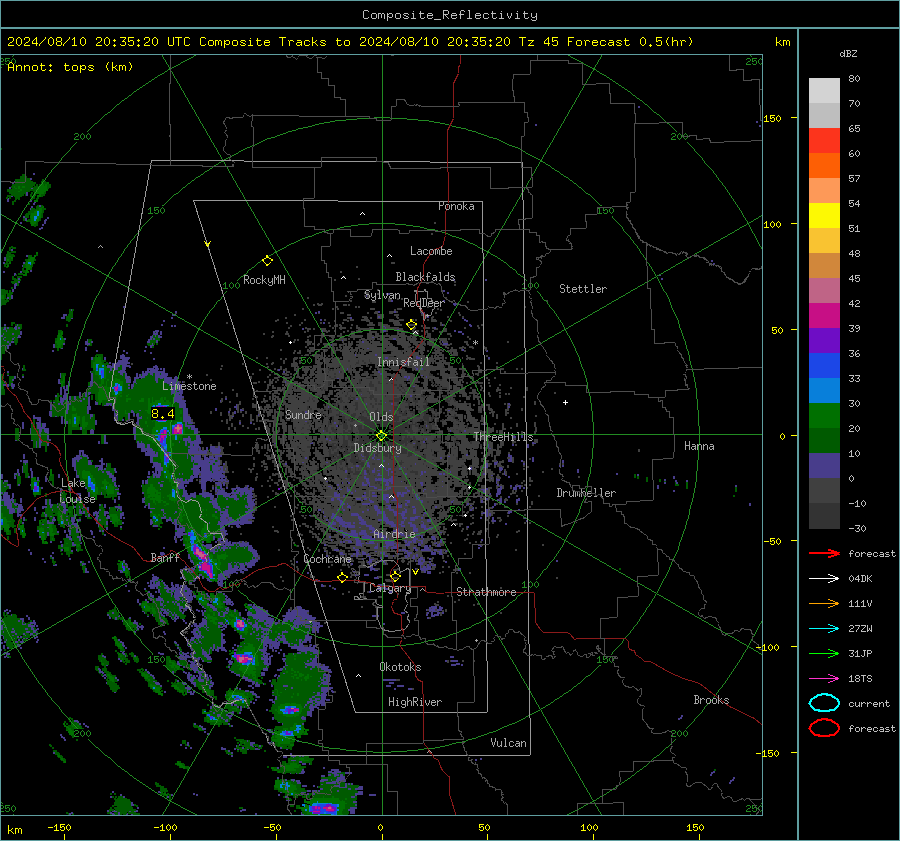Click the Vulcan city label

(x=508, y=743)
